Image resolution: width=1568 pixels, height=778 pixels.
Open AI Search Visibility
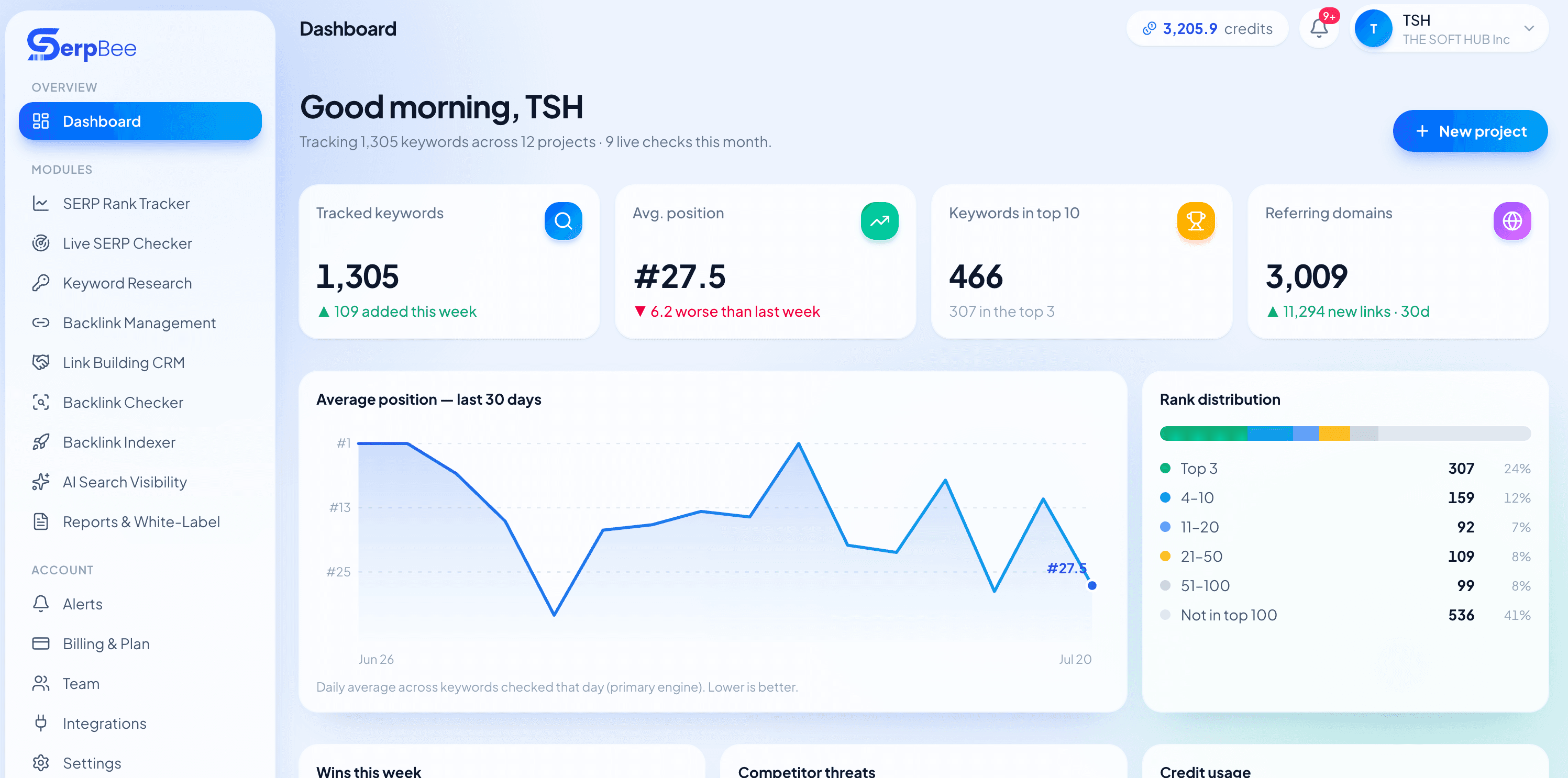point(140,482)
